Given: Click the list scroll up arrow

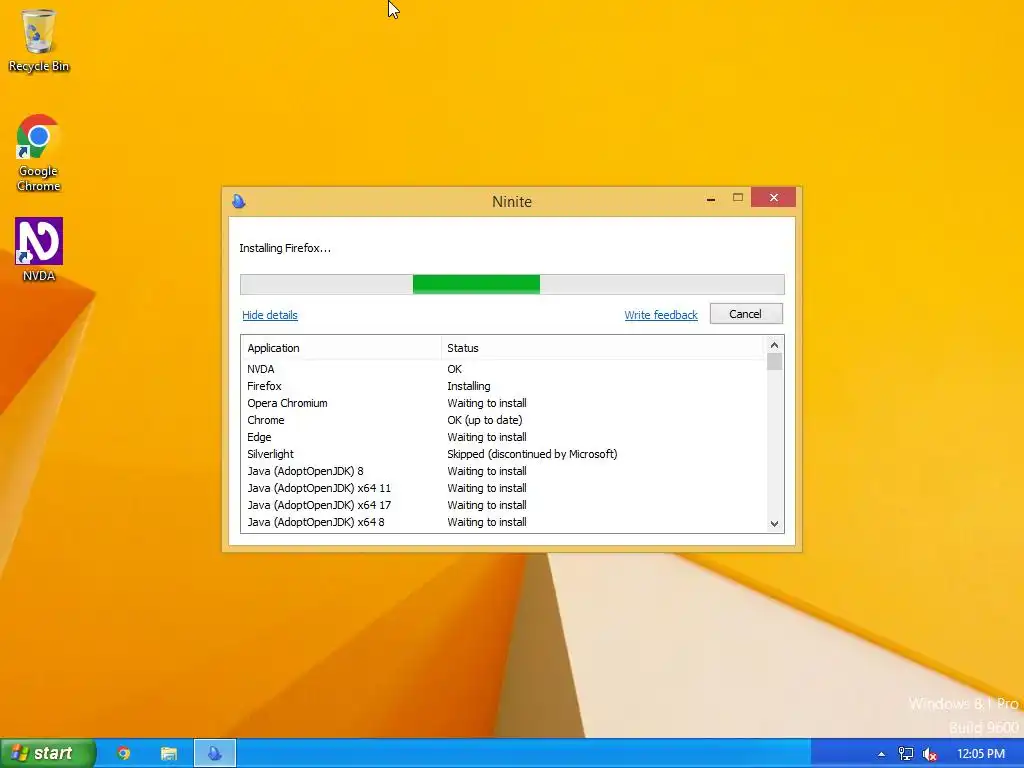Looking at the screenshot, I should (x=775, y=345).
